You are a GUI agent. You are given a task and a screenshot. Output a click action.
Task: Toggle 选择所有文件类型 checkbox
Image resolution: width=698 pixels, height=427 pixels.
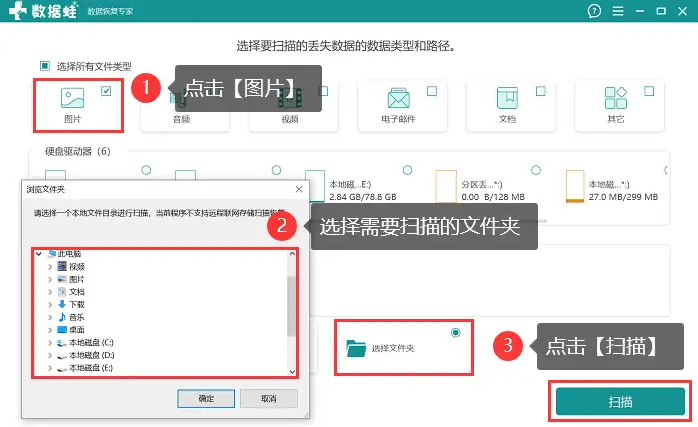pyautogui.click(x=45, y=66)
